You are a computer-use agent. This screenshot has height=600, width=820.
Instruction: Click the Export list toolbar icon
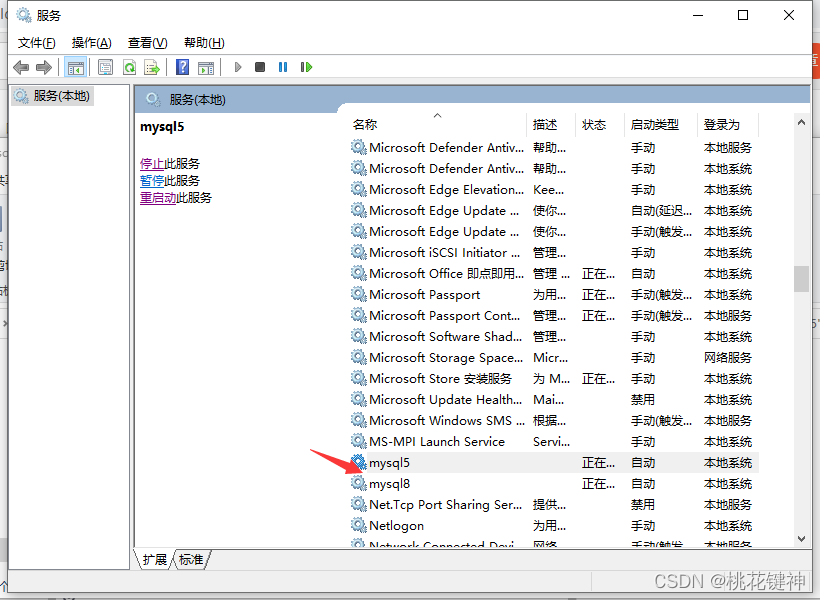[152, 67]
